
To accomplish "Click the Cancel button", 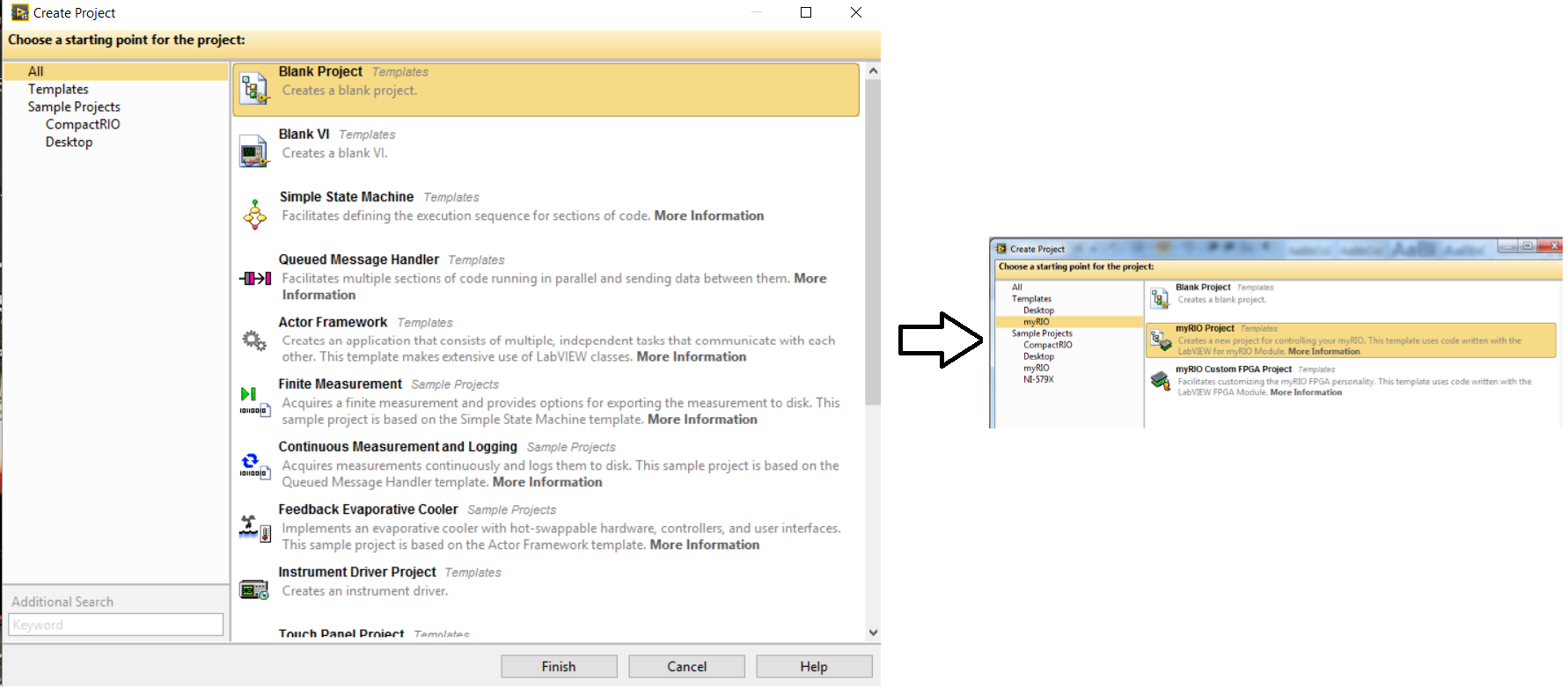I will 686,666.
